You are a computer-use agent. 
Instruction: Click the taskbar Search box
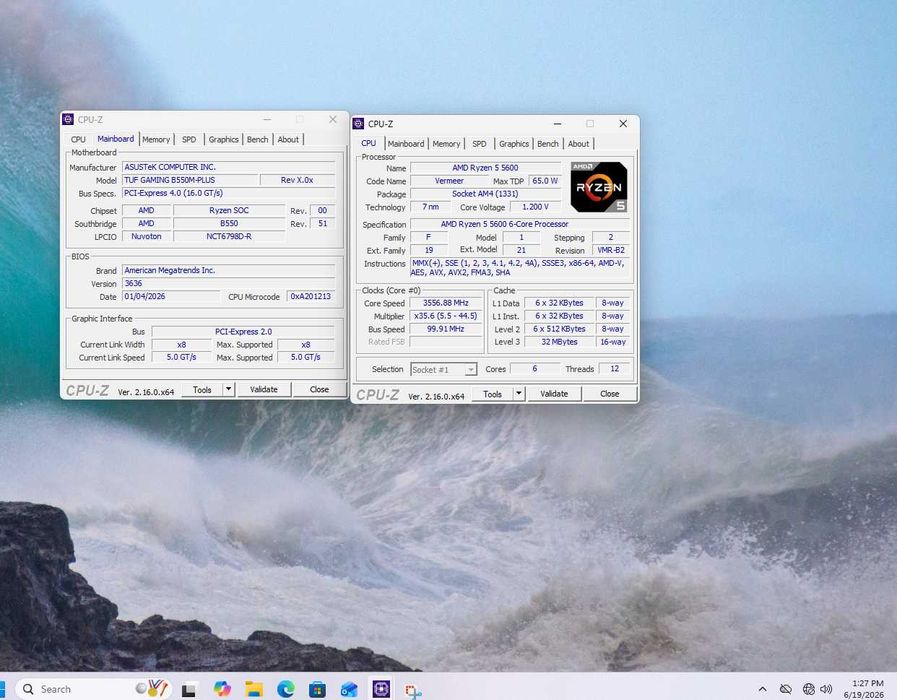coord(92,689)
